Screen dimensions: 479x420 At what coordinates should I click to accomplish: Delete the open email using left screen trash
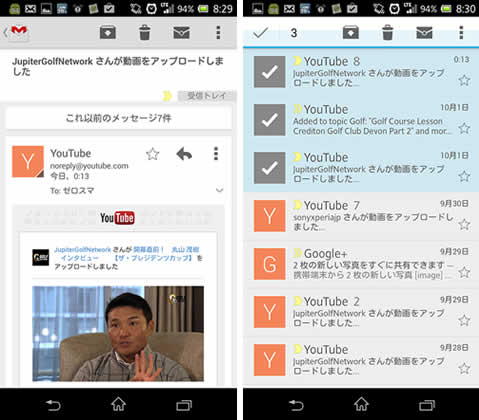coord(144,33)
